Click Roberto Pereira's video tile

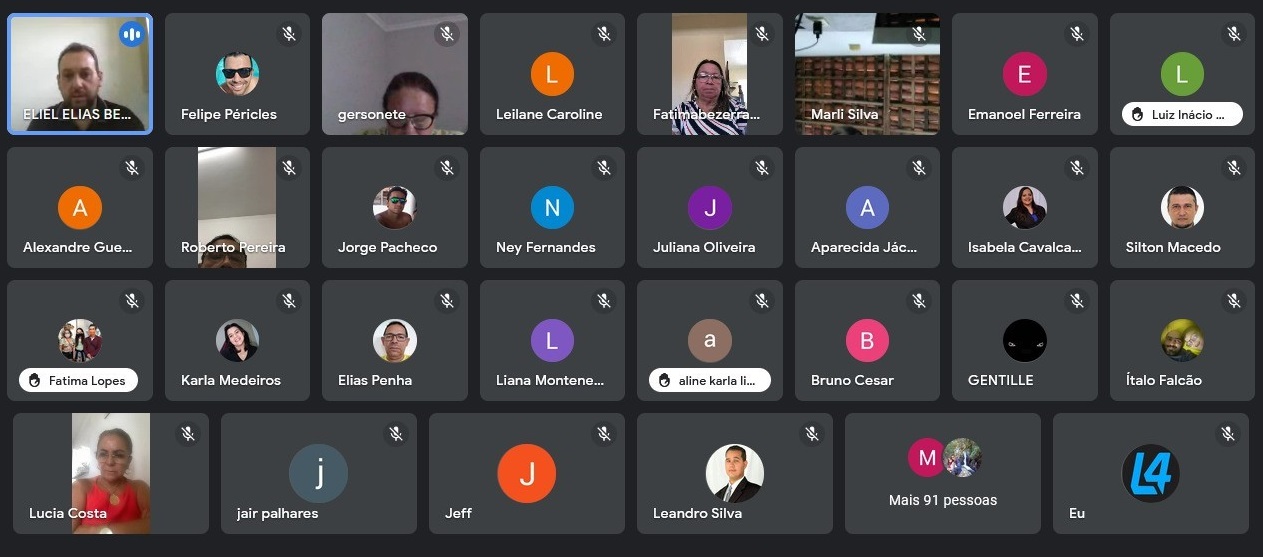[237, 207]
